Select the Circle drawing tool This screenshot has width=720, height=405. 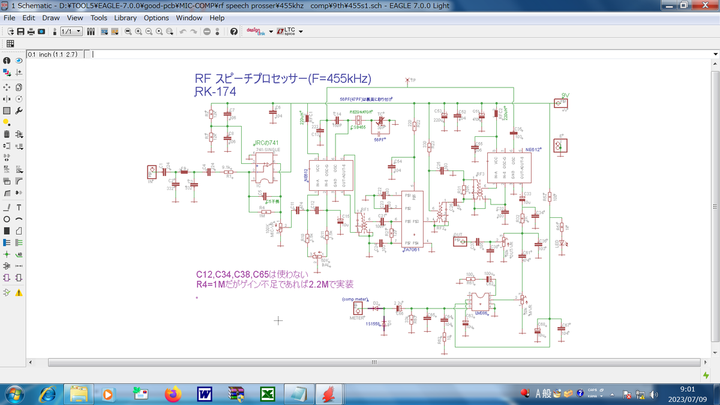pyautogui.click(x=7, y=219)
